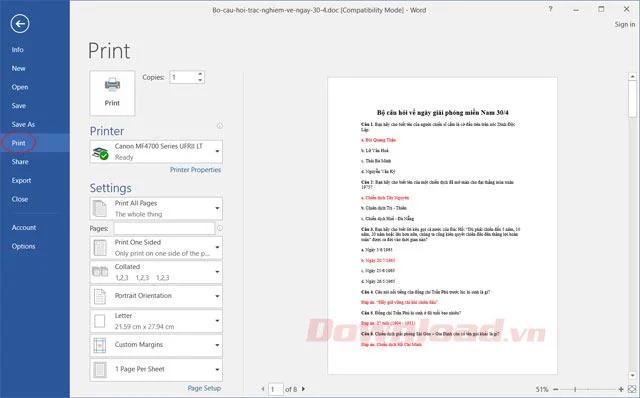Image resolution: width=640 pixels, height=398 pixels.
Task: Open Printer Properties link
Action: (195, 170)
